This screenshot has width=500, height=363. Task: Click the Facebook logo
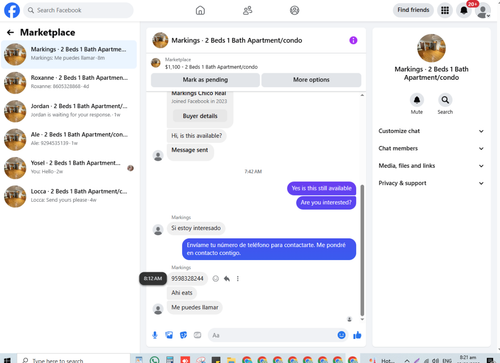click(x=12, y=10)
